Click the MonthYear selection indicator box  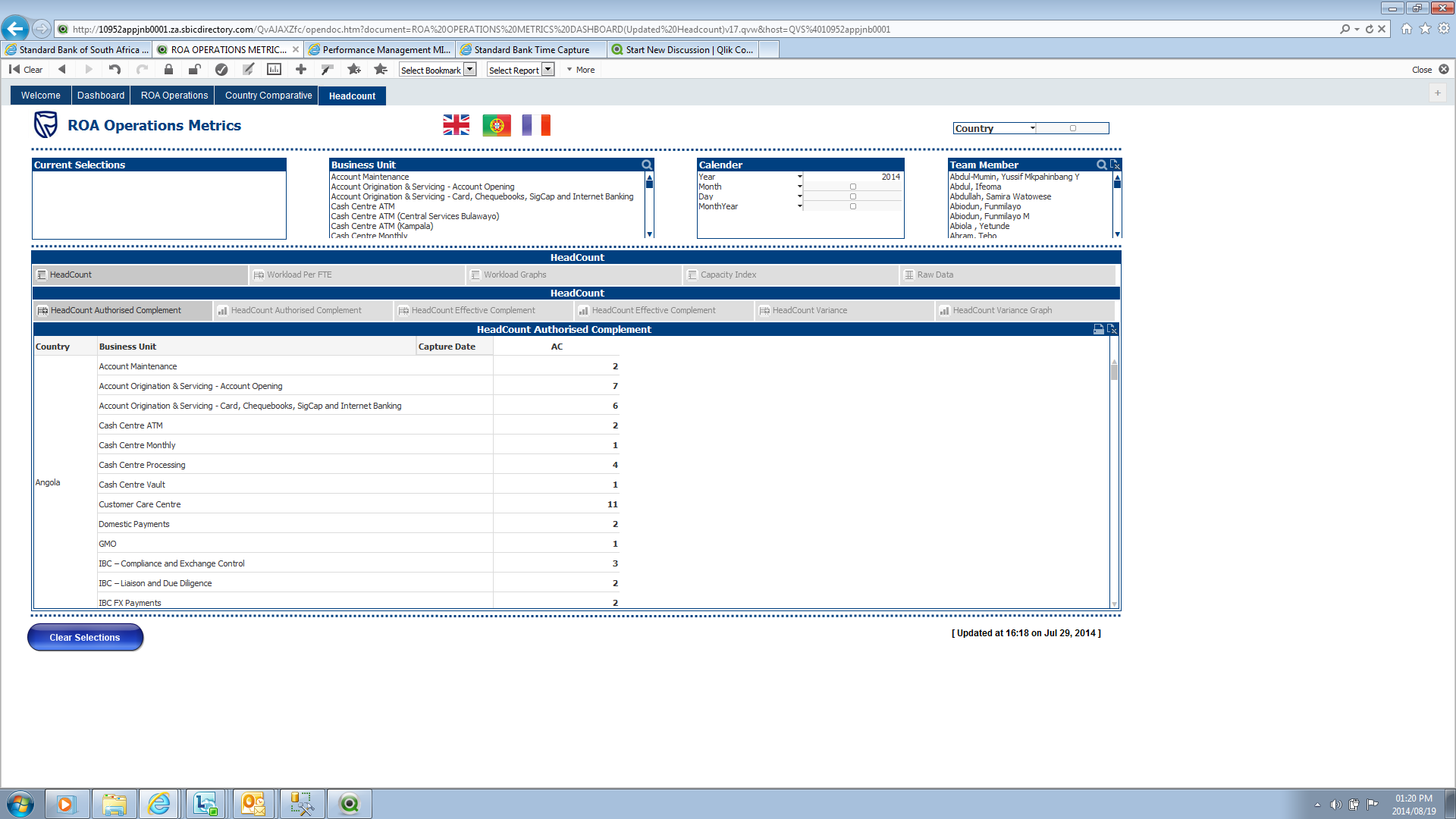(853, 206)
